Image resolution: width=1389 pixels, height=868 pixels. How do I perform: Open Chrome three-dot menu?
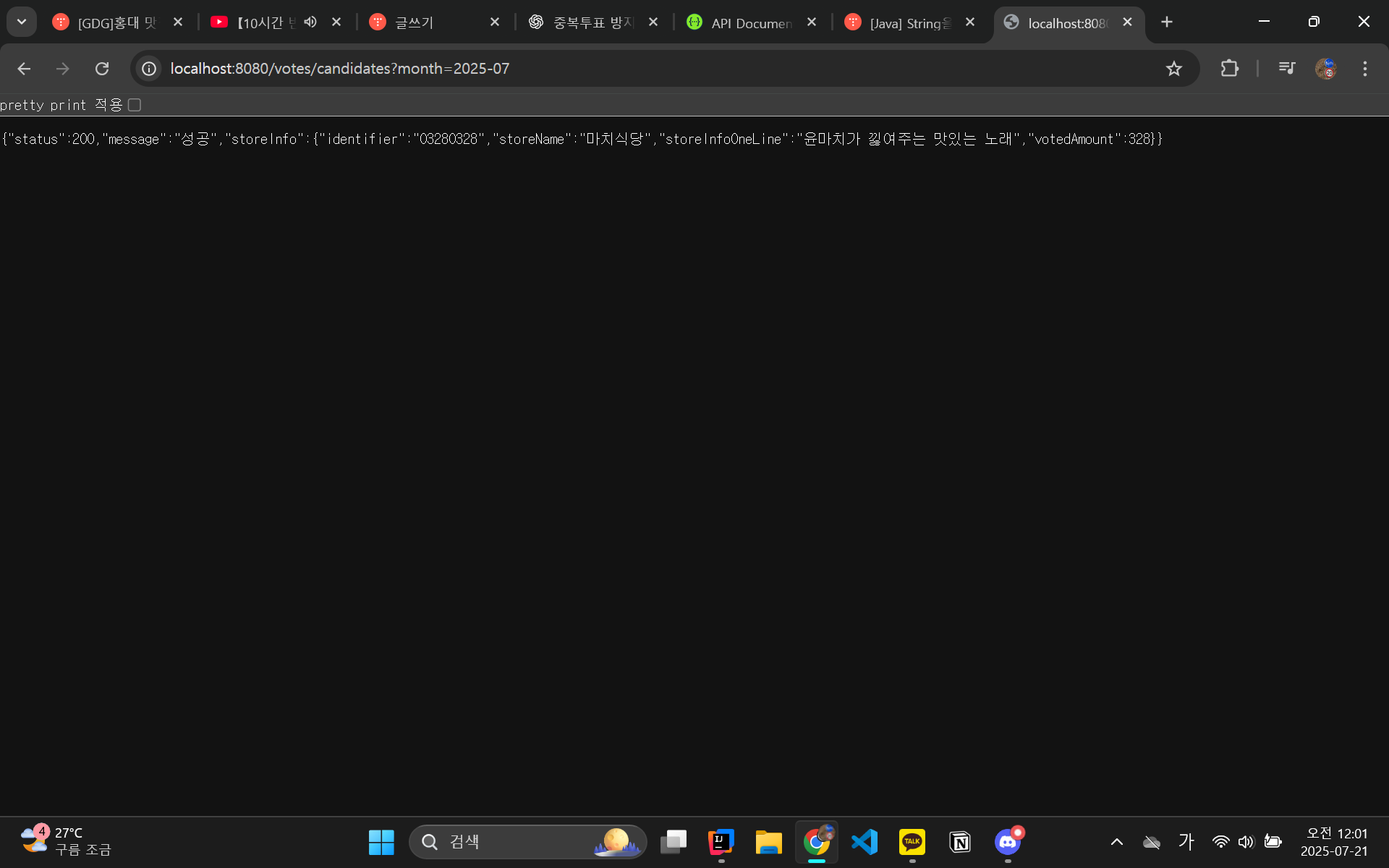coord(1364,69)
